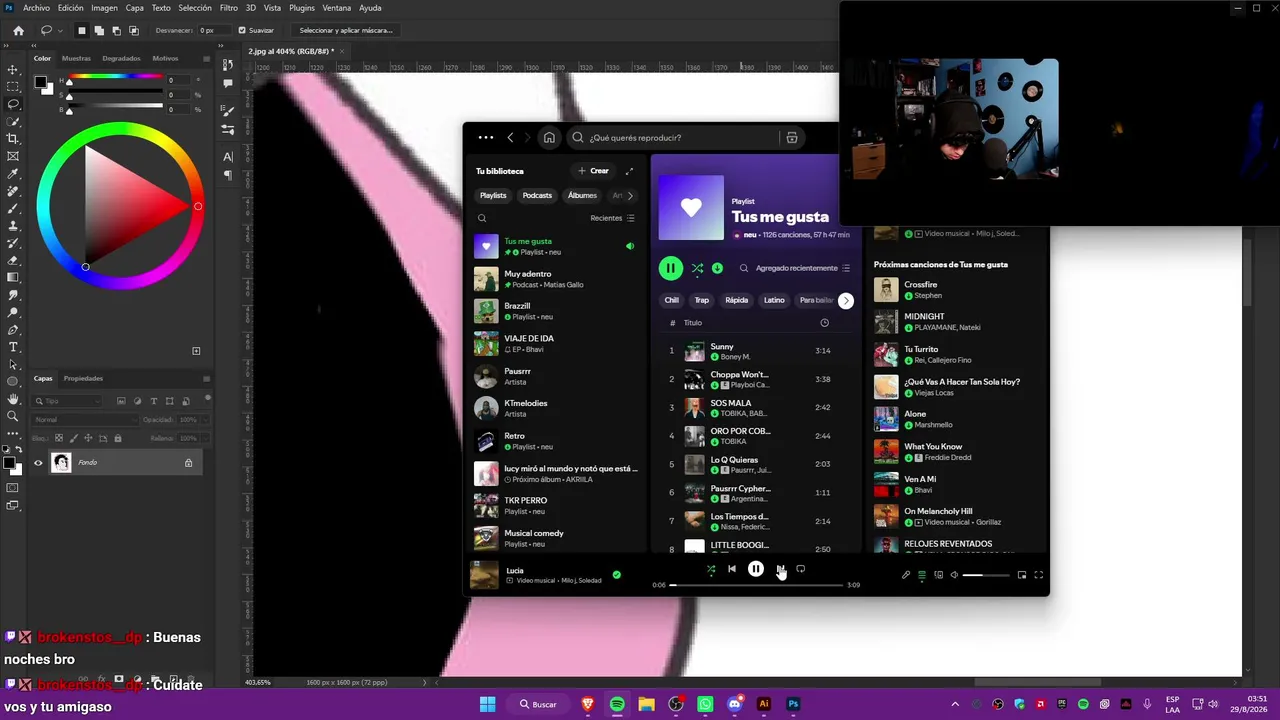This screenshot has width=1280, height=720.
Task: Select the Horizontal Type tool
Action: (13, 347)
